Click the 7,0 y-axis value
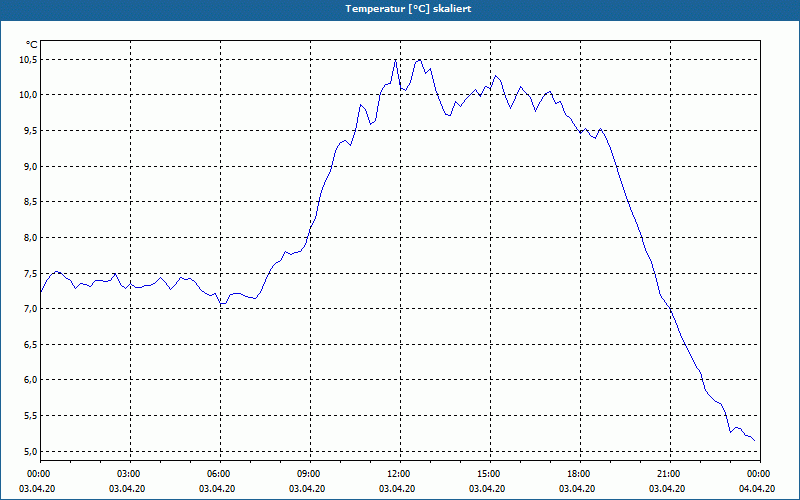The width and height of the screenshot is (800, 500). pyautogui.click(x=30, y=309)
